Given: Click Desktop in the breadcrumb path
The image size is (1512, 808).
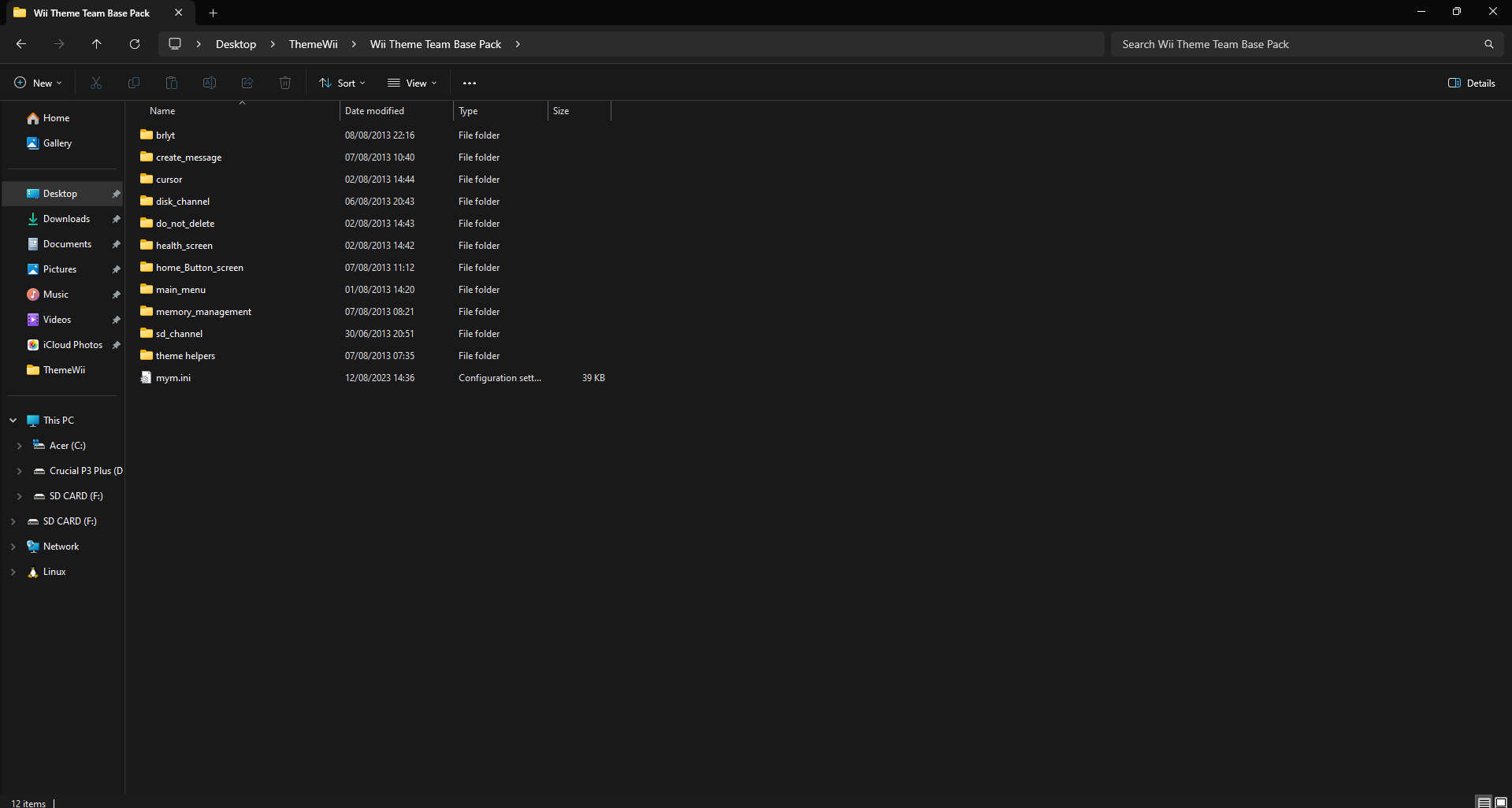Looking at the screenshot, I should (x=236, y=44).
